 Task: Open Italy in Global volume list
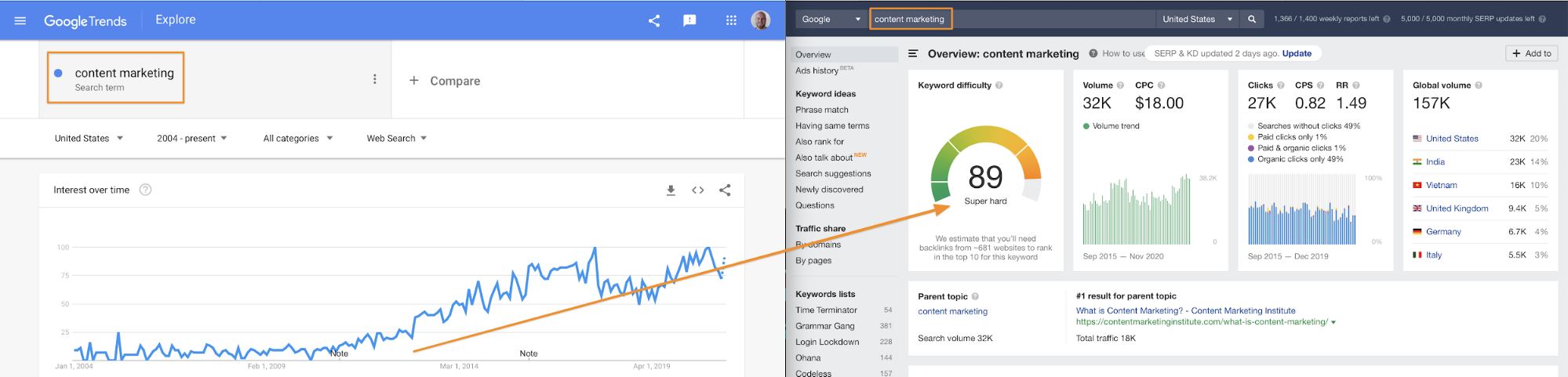1434,256
